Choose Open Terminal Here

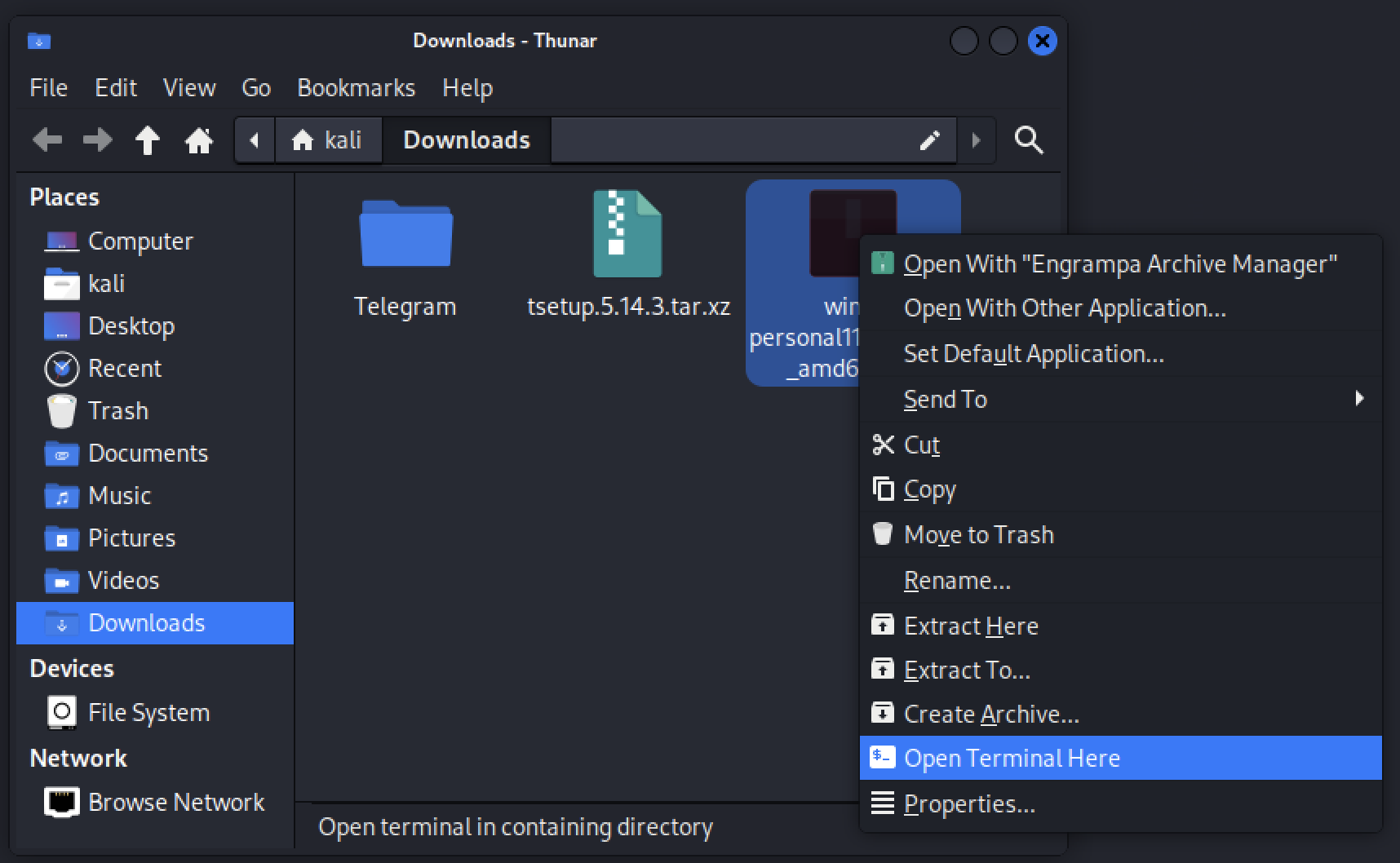click(x=1121, y=759)
